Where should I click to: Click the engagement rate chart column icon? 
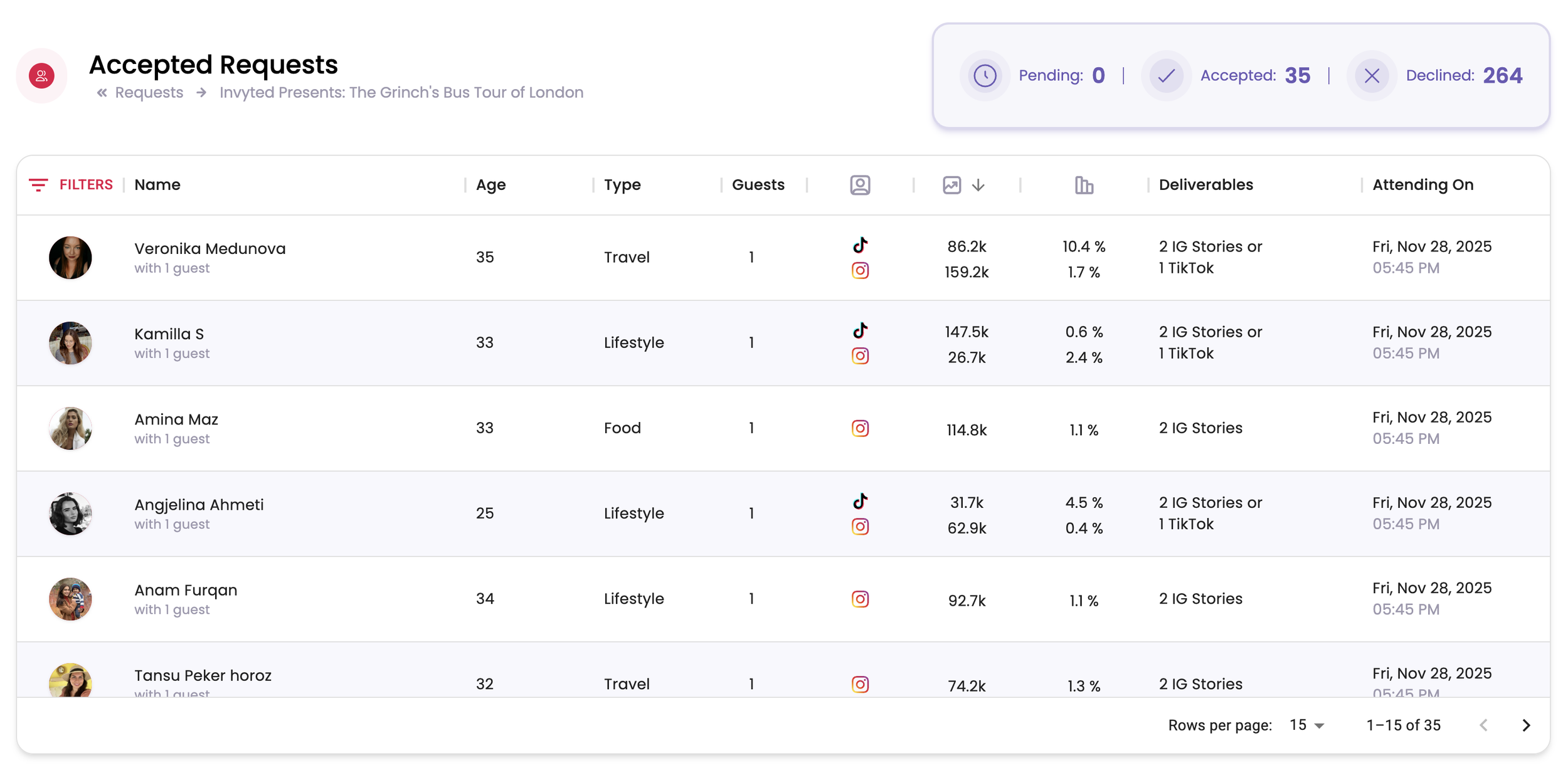point(1084,185)
